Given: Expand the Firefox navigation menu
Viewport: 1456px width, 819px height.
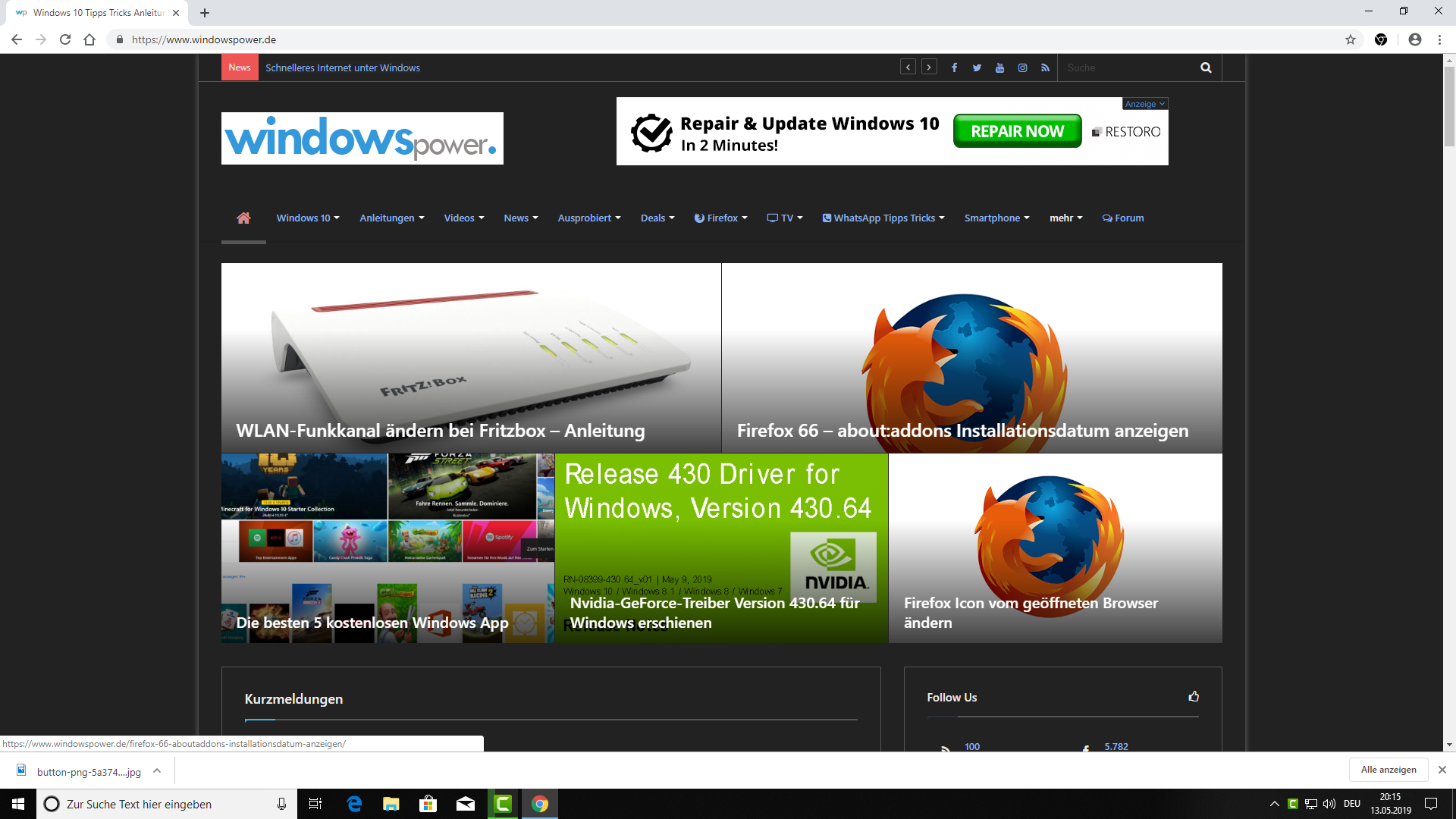Looking at the screenshot, I should pos(721,218).
